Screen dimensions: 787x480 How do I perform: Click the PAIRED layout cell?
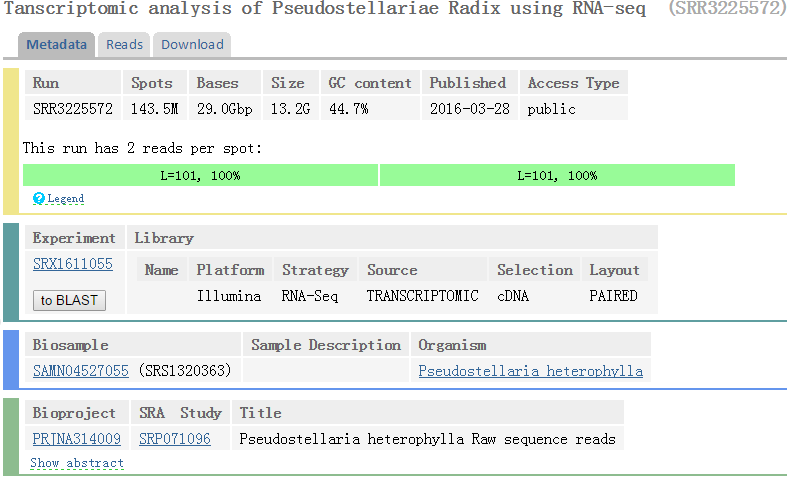pos(613,296)
